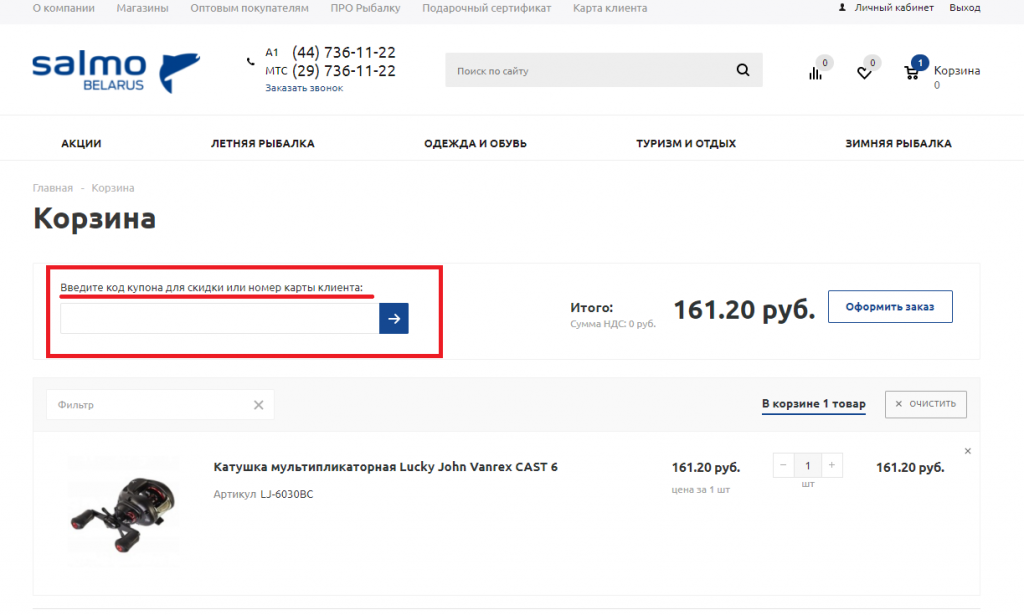Image resolution: width=1024 pixels, height=615 pixels.
Task: Click the Артикул LJ-6030BC text
Action: [x=263, y=494]
